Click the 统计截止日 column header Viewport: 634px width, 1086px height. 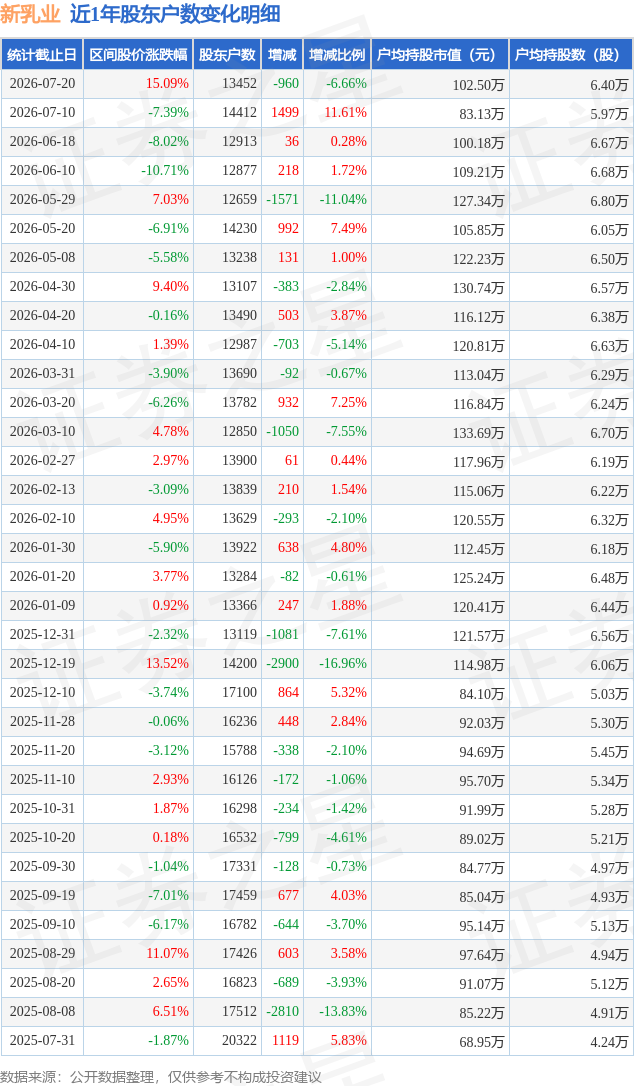(x=42, y=55)
